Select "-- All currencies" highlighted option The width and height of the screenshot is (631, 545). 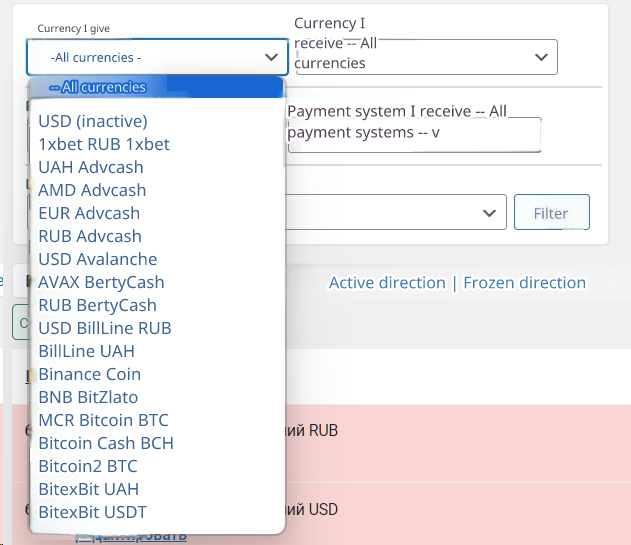pyautogui.click(x=98, y=87)
